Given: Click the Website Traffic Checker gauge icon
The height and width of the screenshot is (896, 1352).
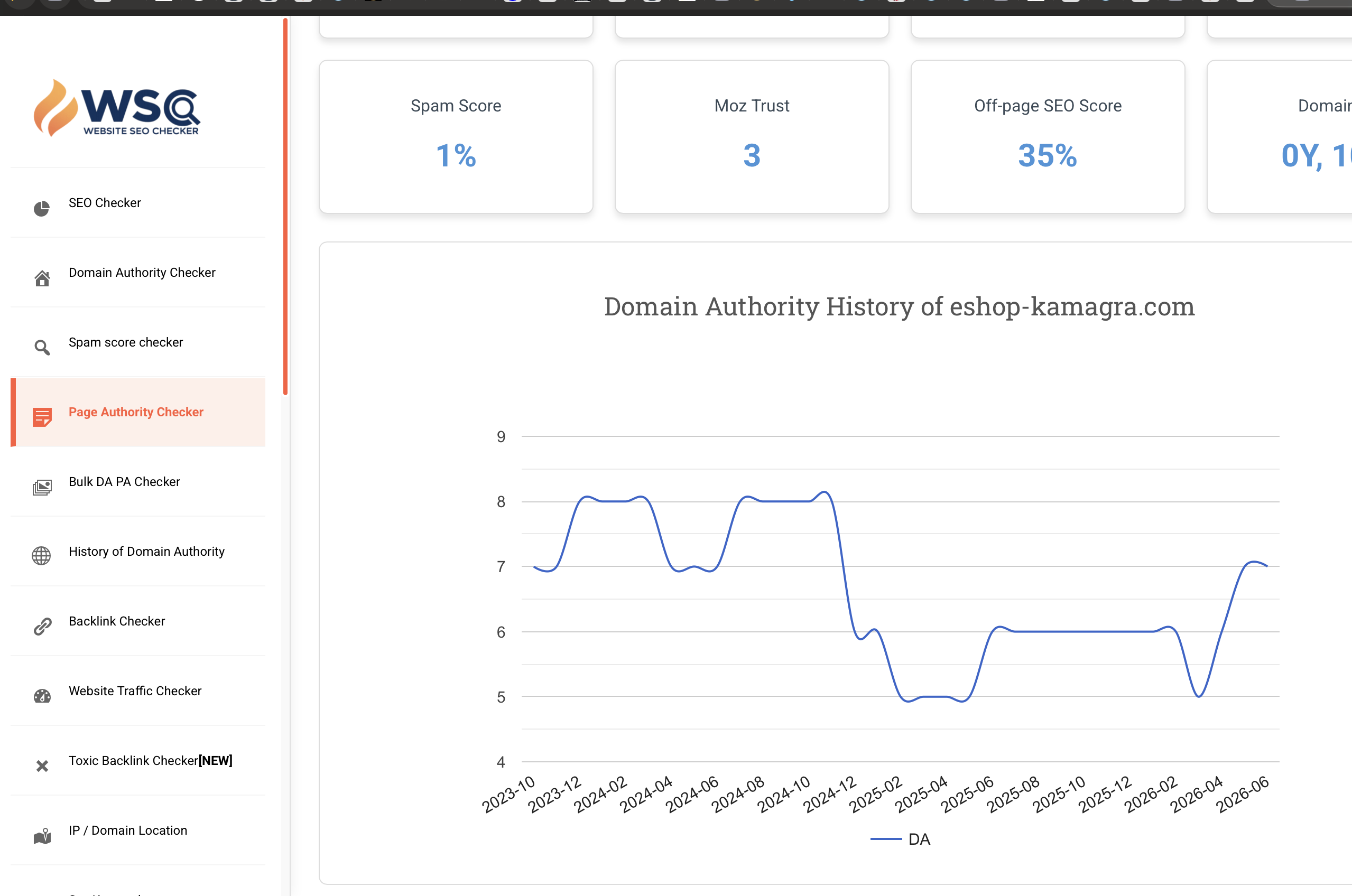Looking at the screenshot, I should click(42, 696).
